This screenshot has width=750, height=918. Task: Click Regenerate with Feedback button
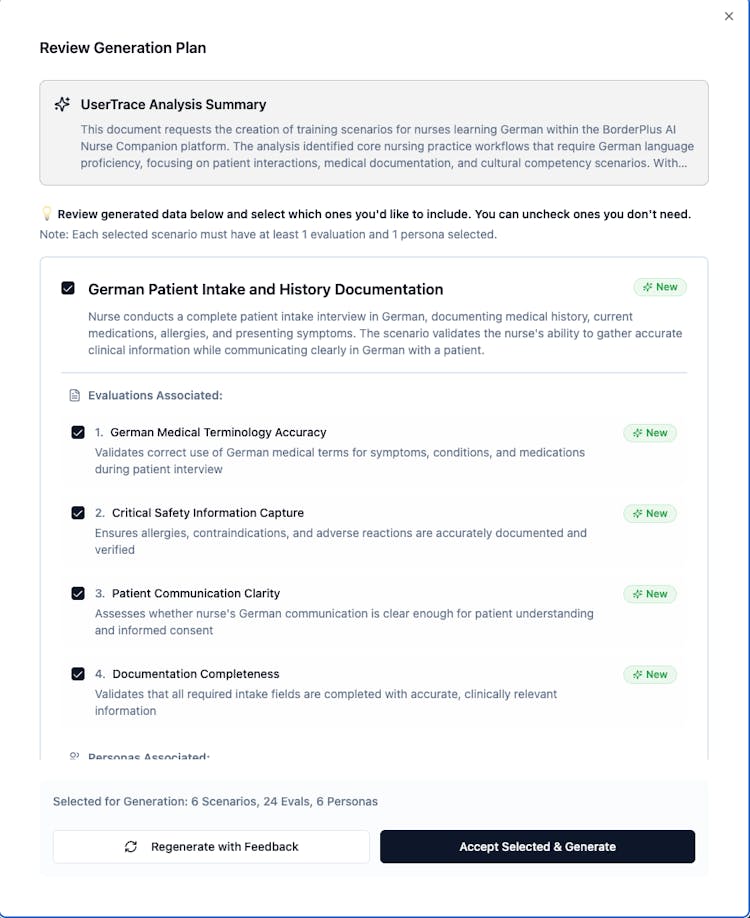[x=211, y=846]
